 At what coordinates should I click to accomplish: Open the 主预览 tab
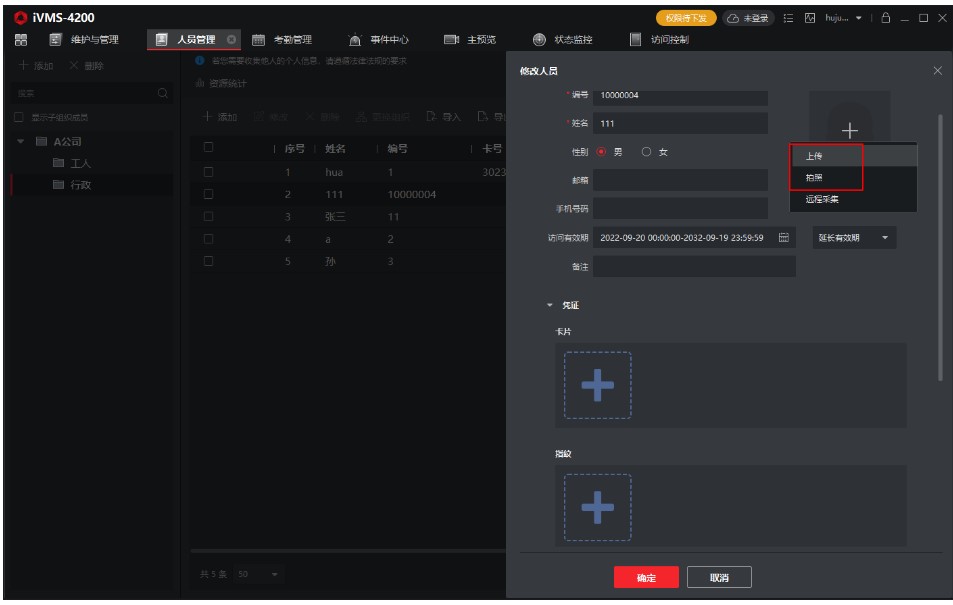pyautogui.click(x=470, y=40)
